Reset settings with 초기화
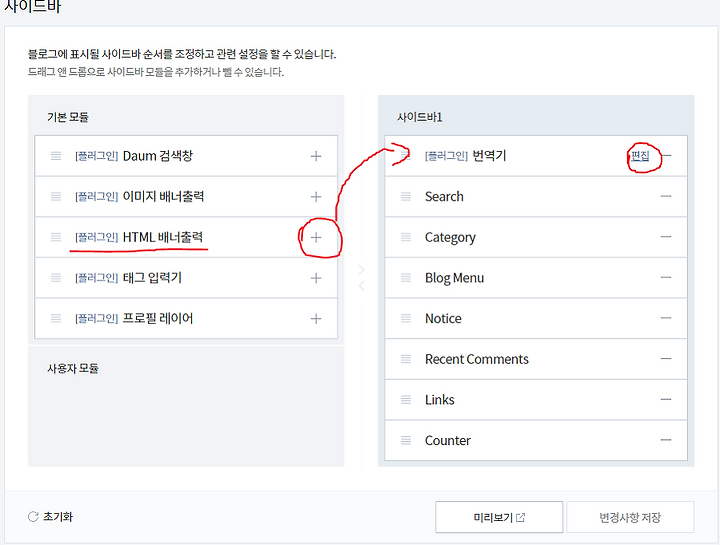Viewport: 720px width, 545px height. tap(50, 517)
